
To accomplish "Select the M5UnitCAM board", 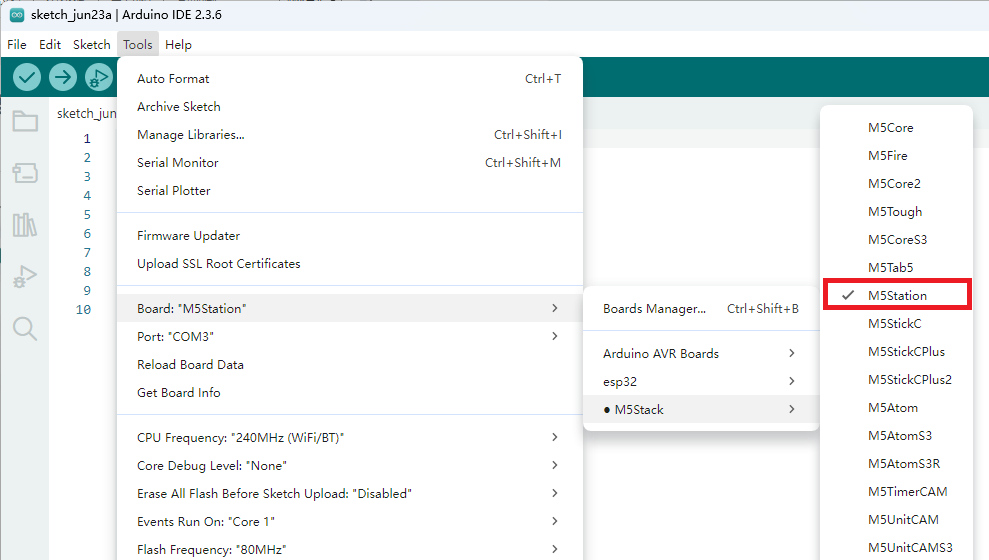I will pyautogui.click(x=896, y=520).
